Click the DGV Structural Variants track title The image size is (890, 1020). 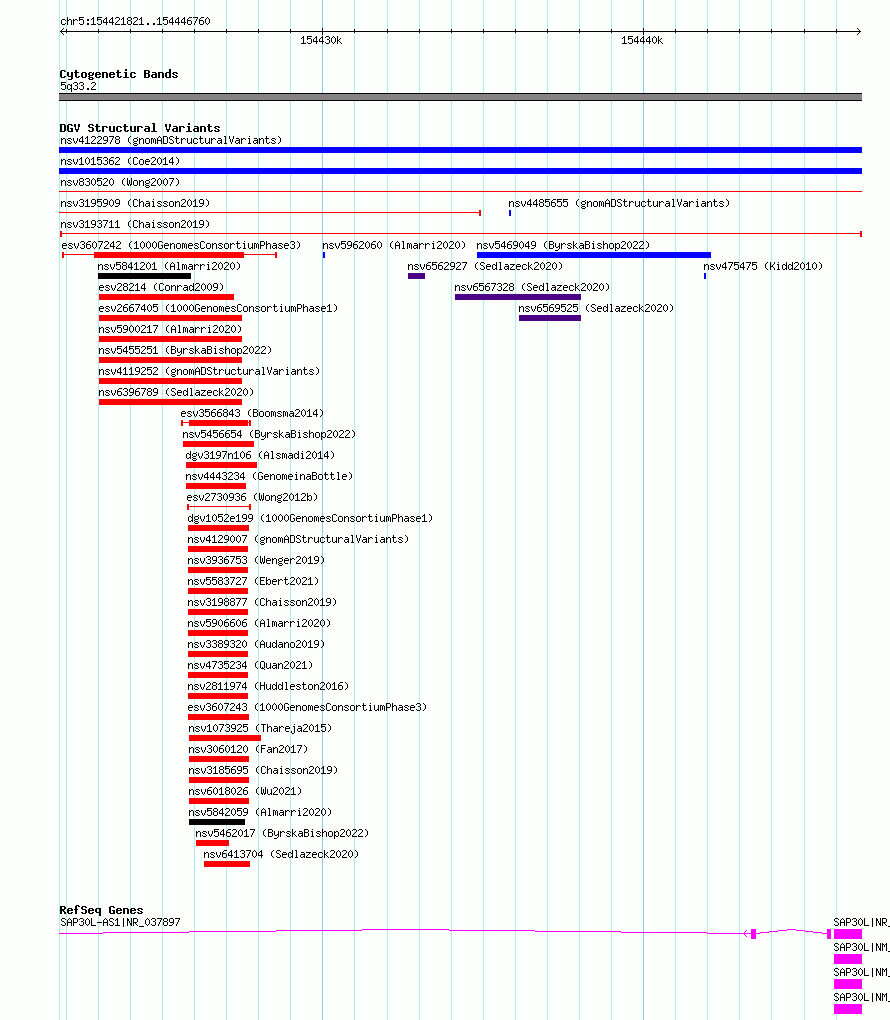tap(140, 128)
